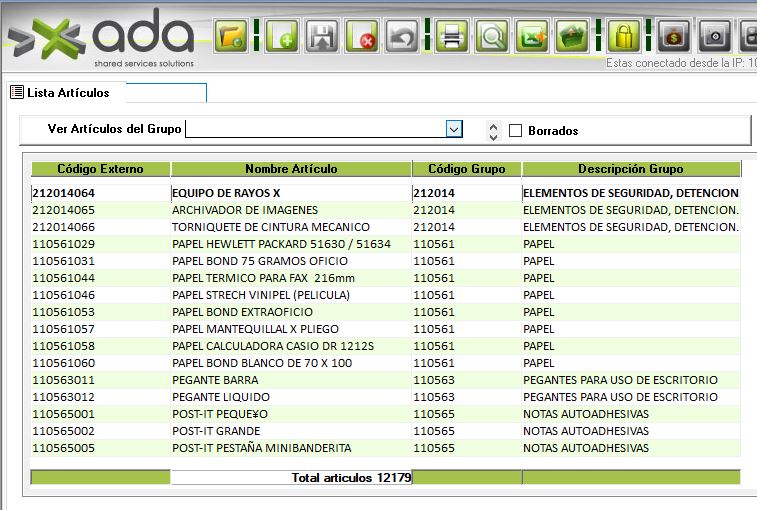Sort by Nombre Artículo column header
The image size is (757, 510).
coord(291,169)
